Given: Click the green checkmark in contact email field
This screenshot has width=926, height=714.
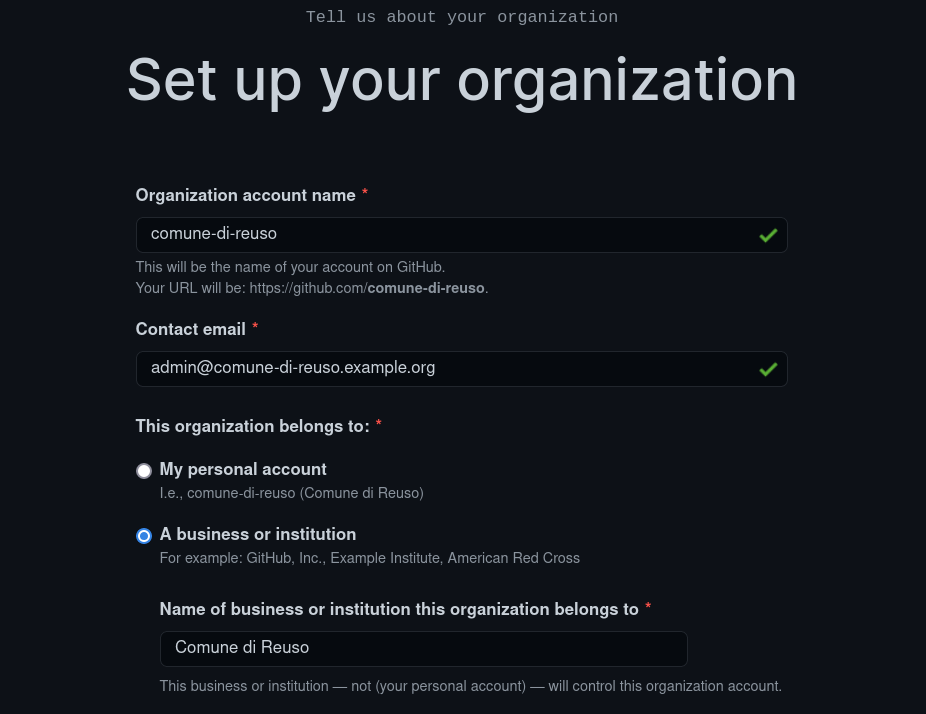Looking at the screenshot, I should click(768, 370).
